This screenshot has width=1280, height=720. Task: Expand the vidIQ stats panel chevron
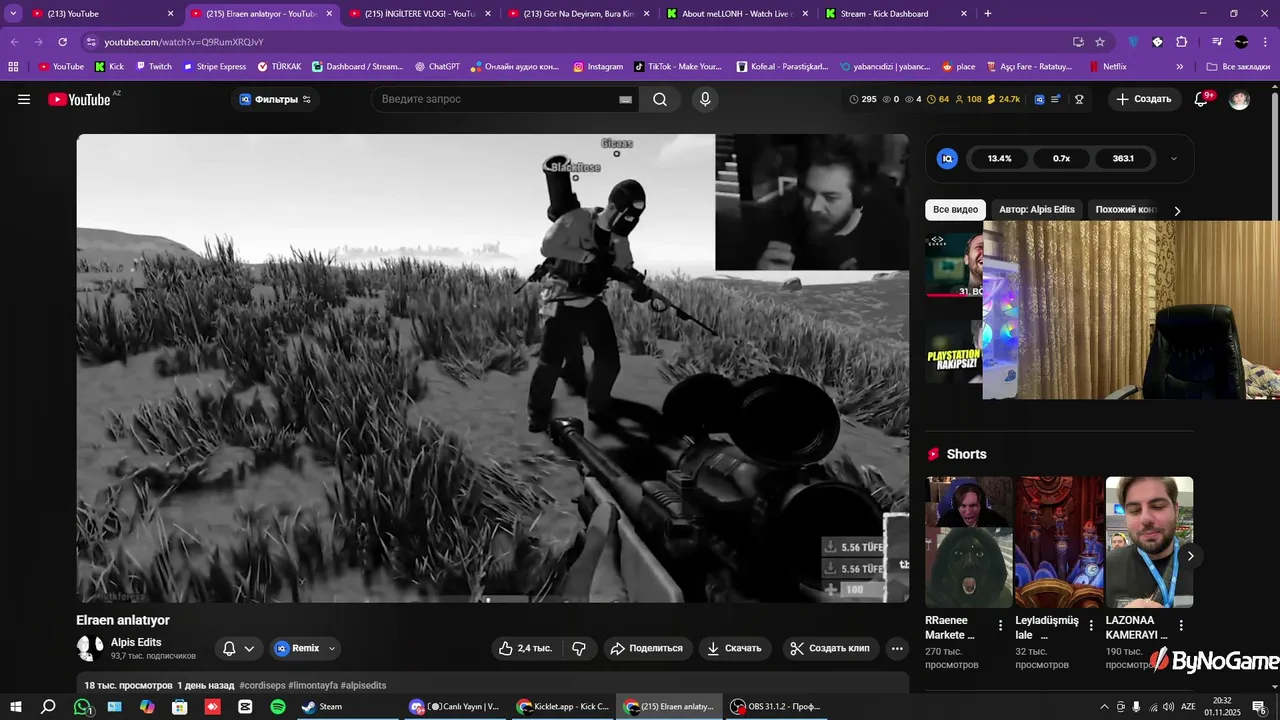(1174, 158)
